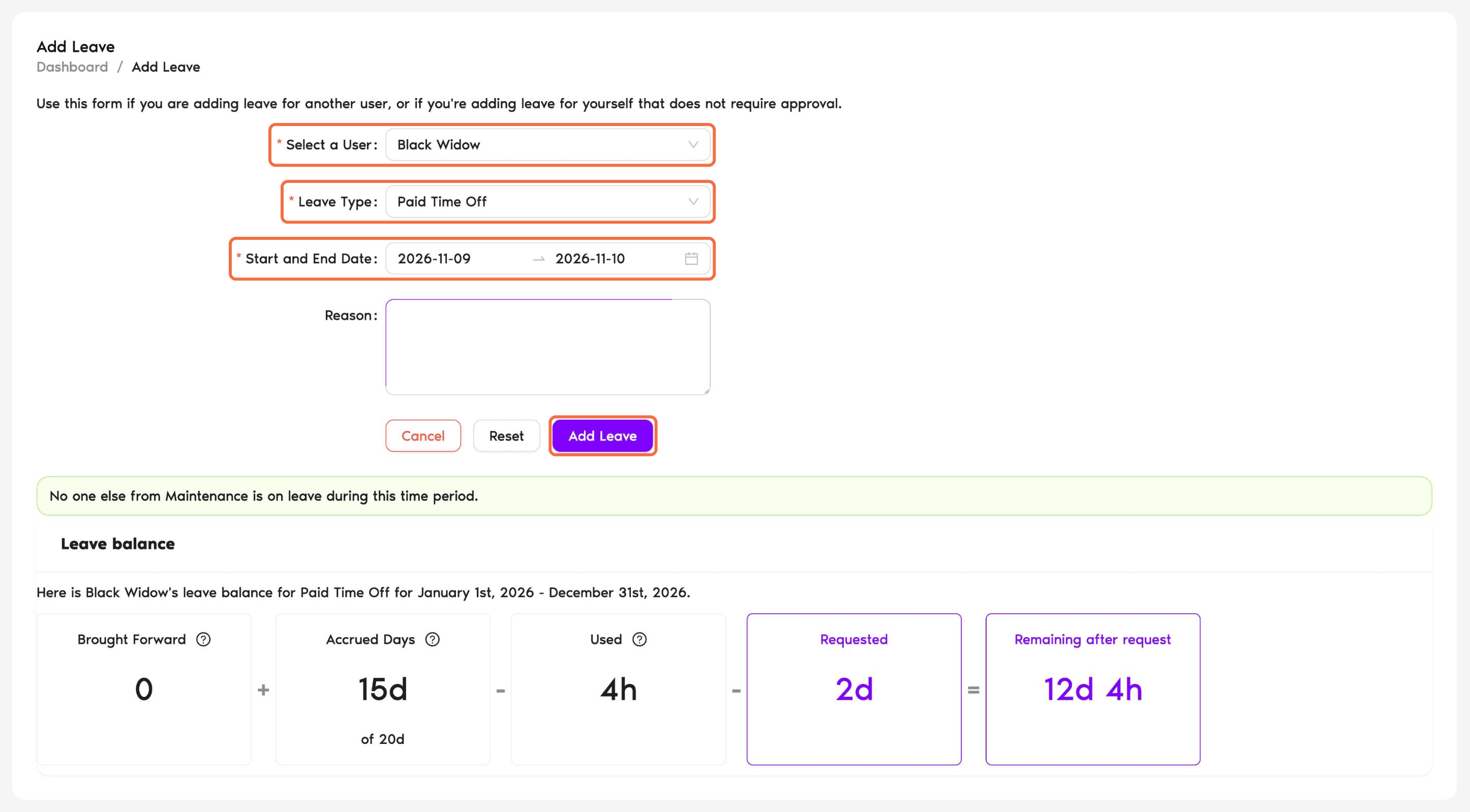Show Used help tooltip icon
Screen dimensions: 1470x812
(640, 640)
